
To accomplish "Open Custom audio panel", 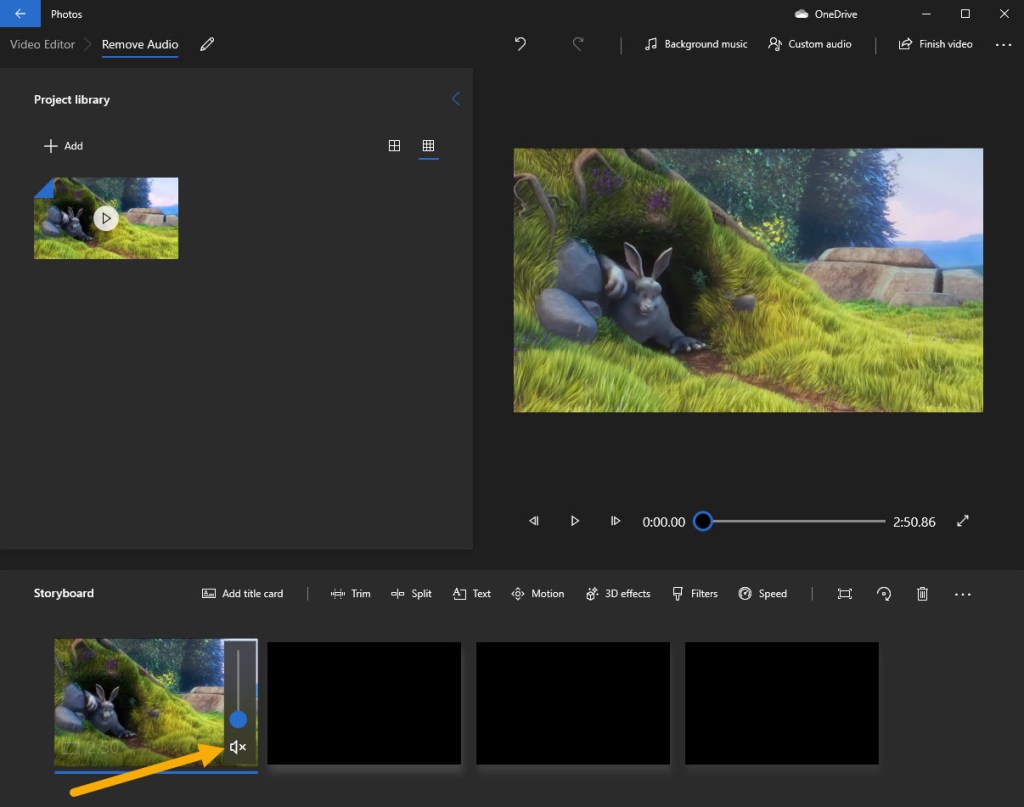I will (810, 44).
